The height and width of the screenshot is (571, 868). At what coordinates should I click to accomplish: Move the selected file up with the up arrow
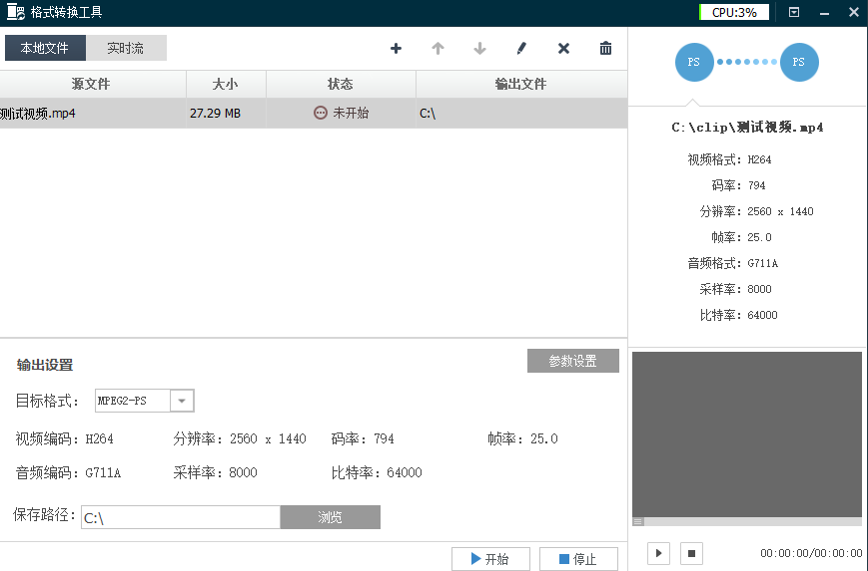pyautogui.click(x=437, y=48)
